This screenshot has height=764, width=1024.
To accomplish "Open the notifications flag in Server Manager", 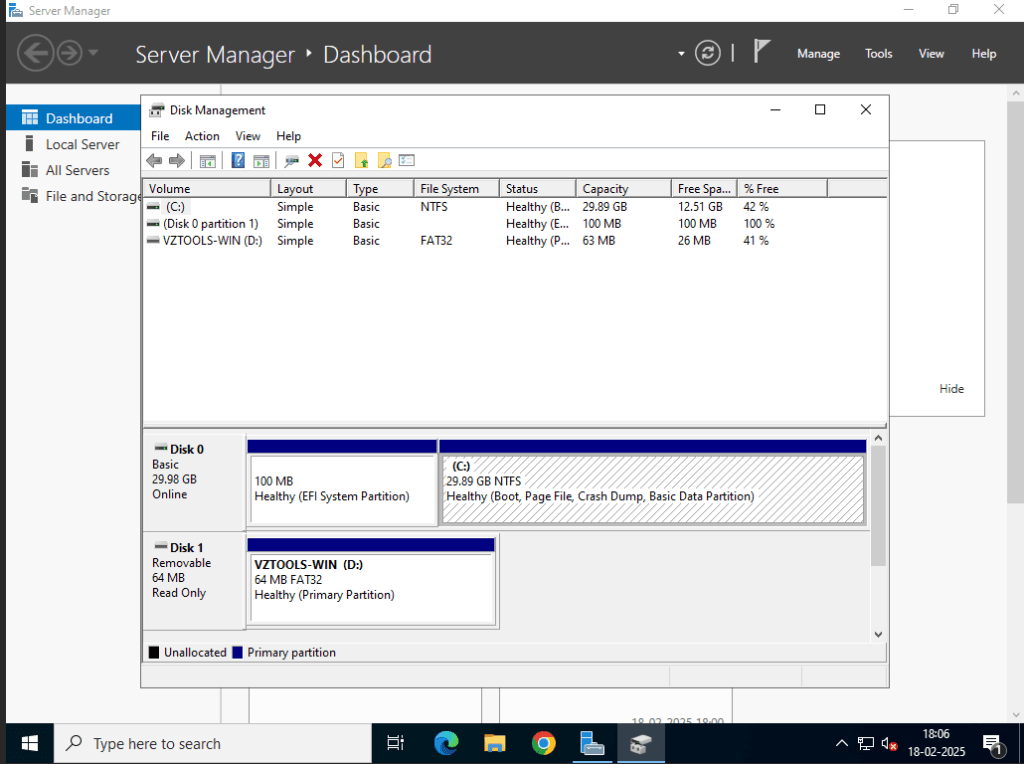I will pyautogui.click(x=761, y=51).
